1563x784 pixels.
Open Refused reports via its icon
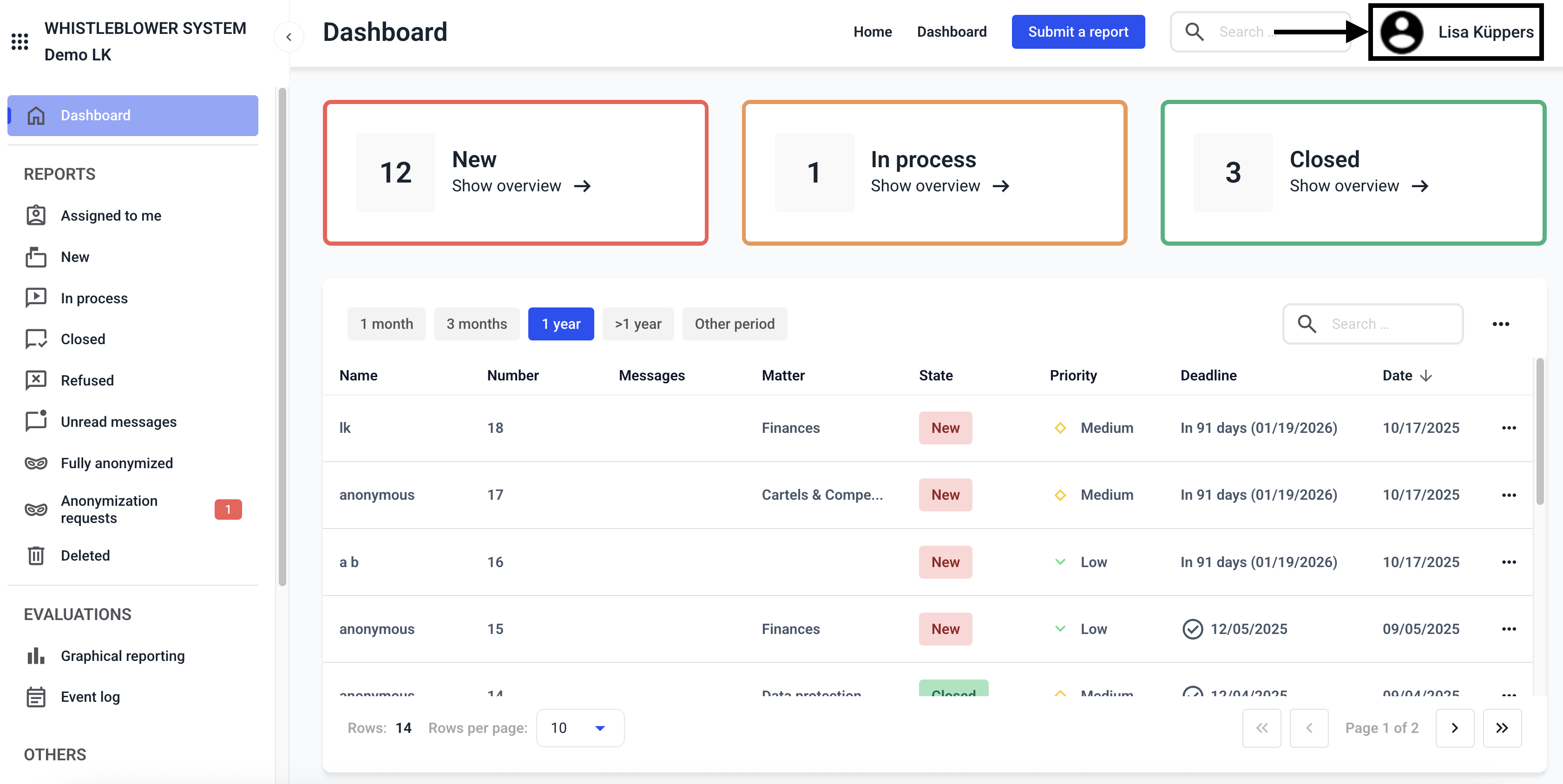pos(36,380)
